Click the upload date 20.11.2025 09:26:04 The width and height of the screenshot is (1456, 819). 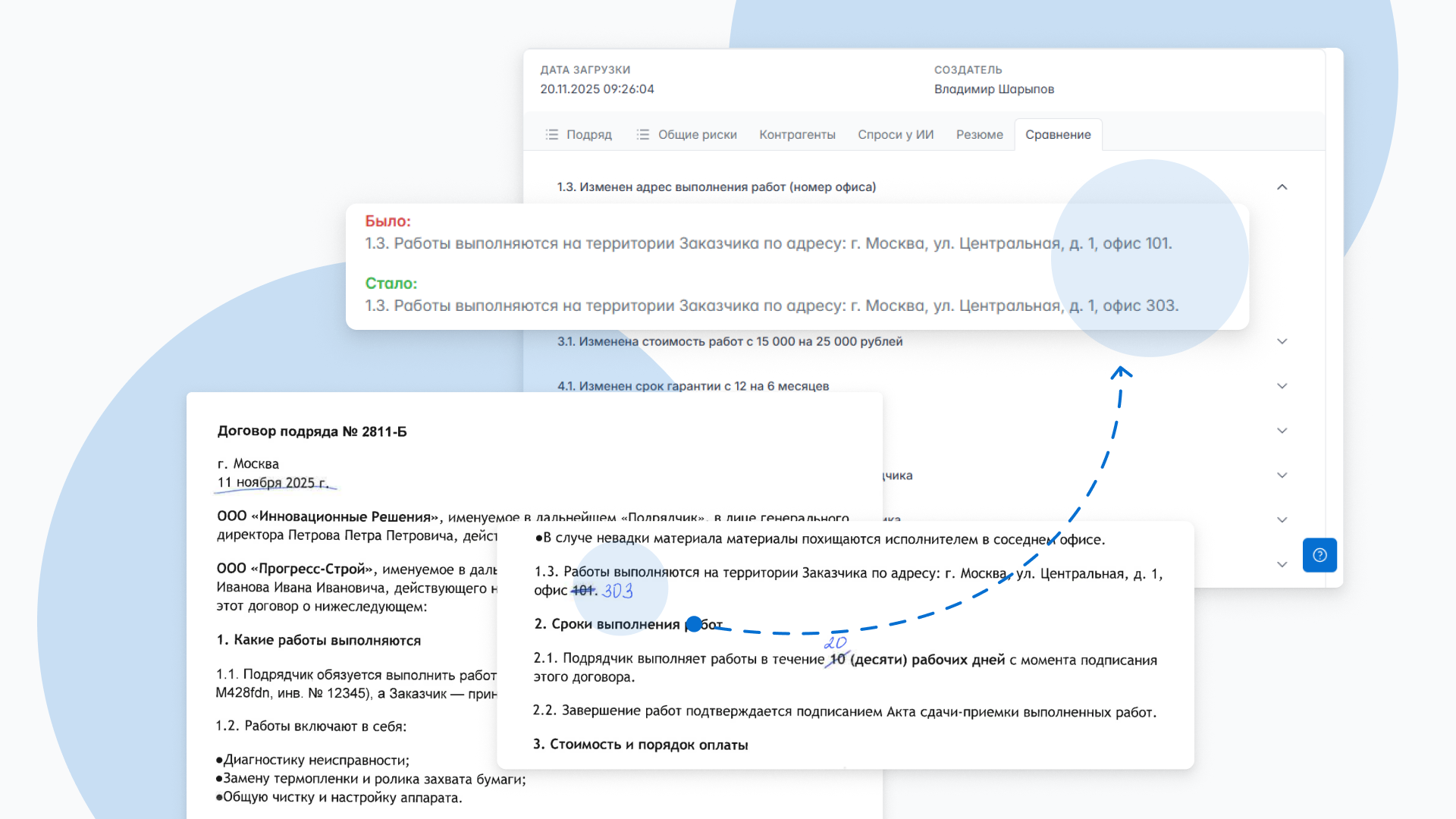click(597, 89)
